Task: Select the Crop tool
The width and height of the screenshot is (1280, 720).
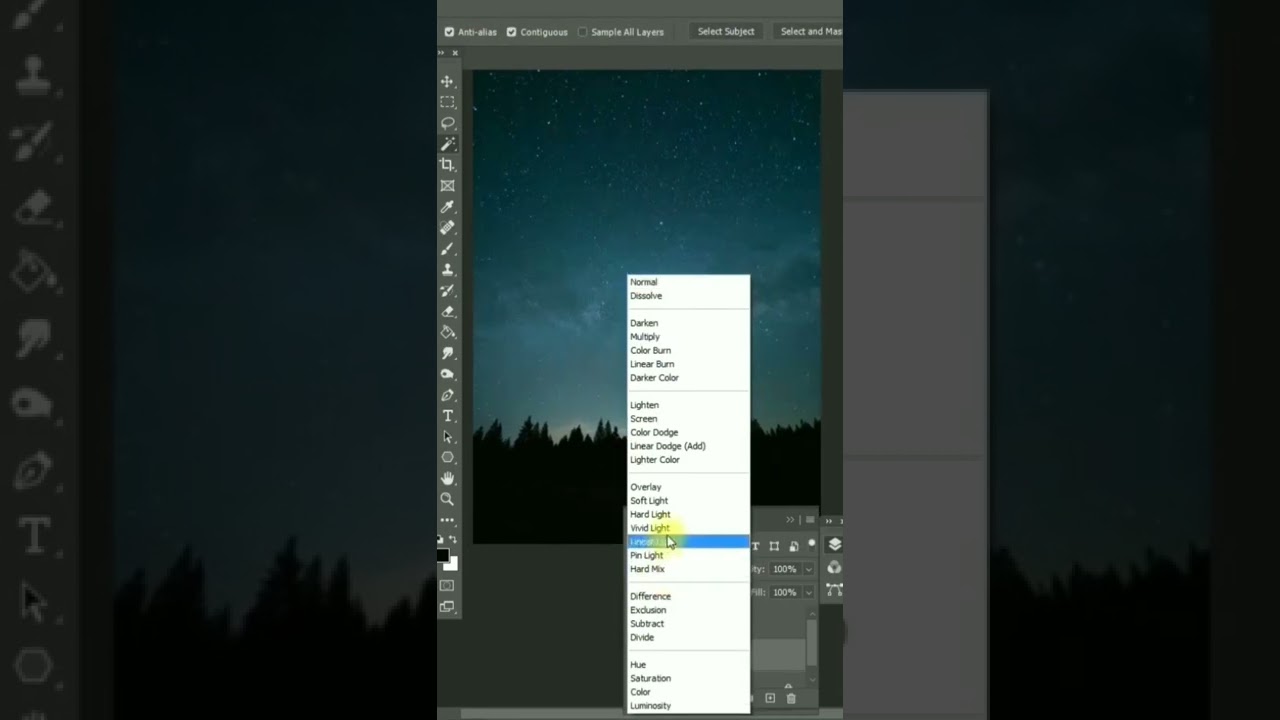Action: [447, 165]
